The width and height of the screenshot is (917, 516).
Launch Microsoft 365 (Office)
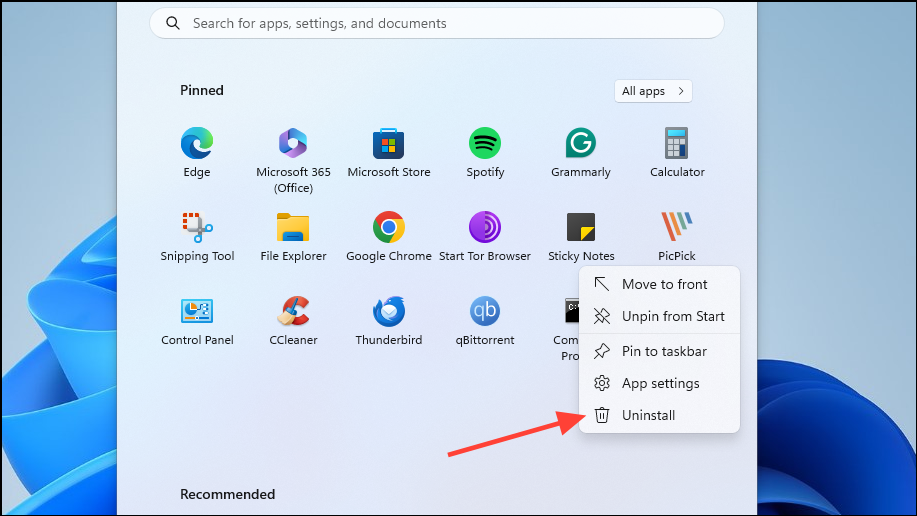point(293,160)
